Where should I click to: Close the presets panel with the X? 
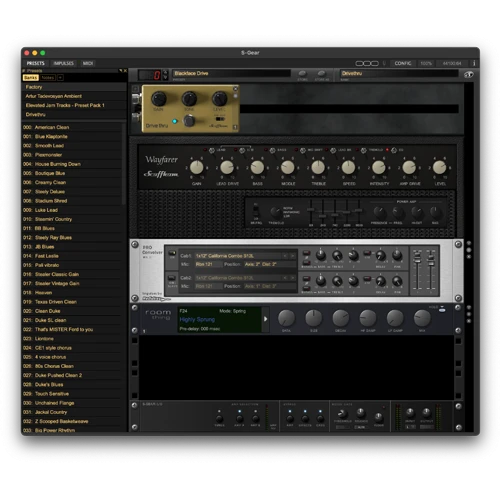click(125, 71)
